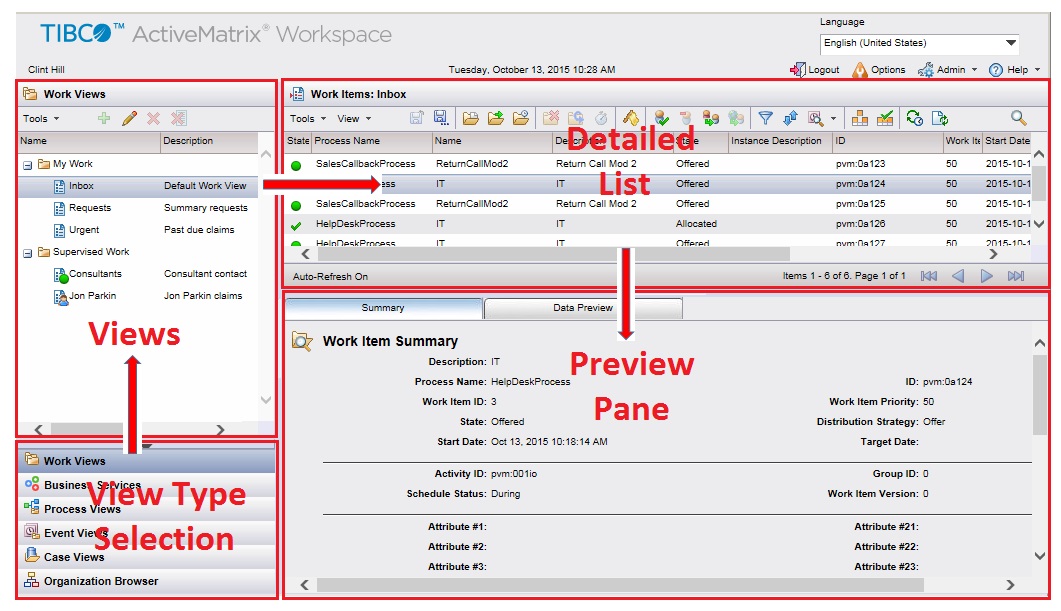The width and height of the screenshot is (1061, 611).
Task: Click the preview pane vertical scrollbar thumb
Action: (x=1040, y=394)
